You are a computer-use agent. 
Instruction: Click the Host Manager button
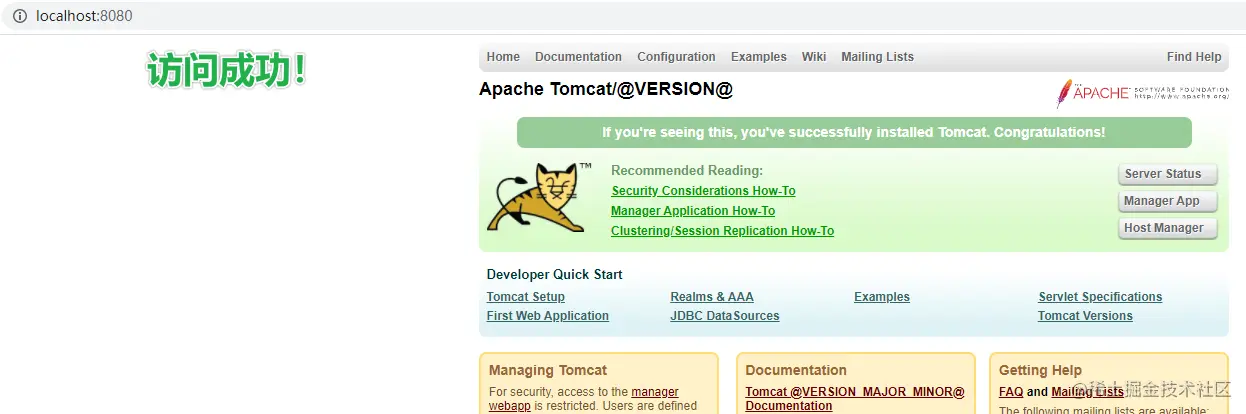click(x=1167, y=228)
